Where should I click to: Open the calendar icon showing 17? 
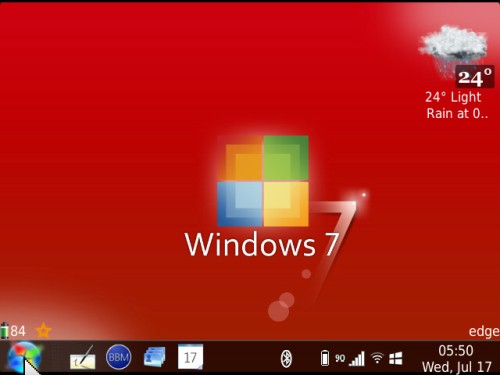pos(190,357)
